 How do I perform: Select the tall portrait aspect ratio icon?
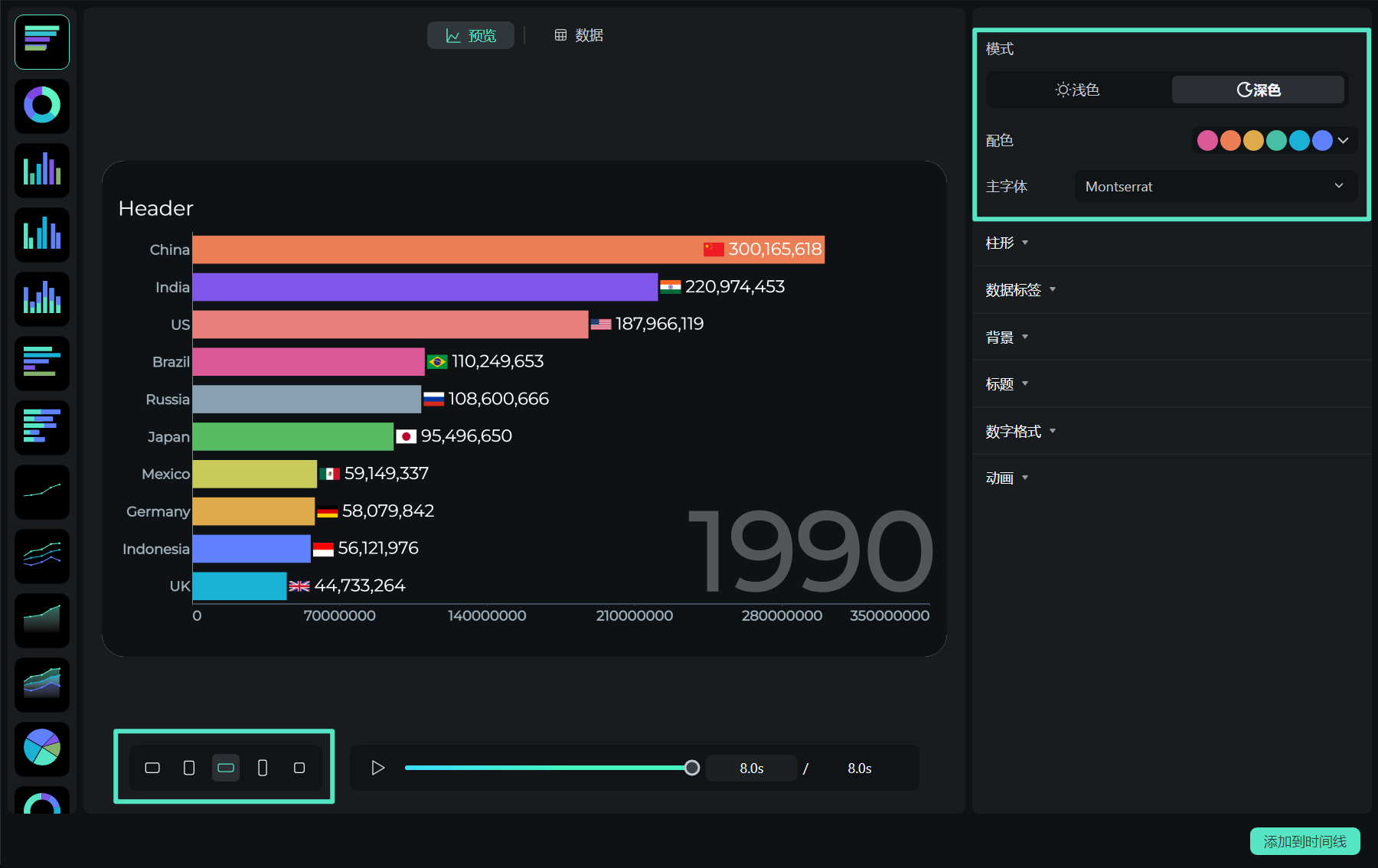click(x=263, y=768)
